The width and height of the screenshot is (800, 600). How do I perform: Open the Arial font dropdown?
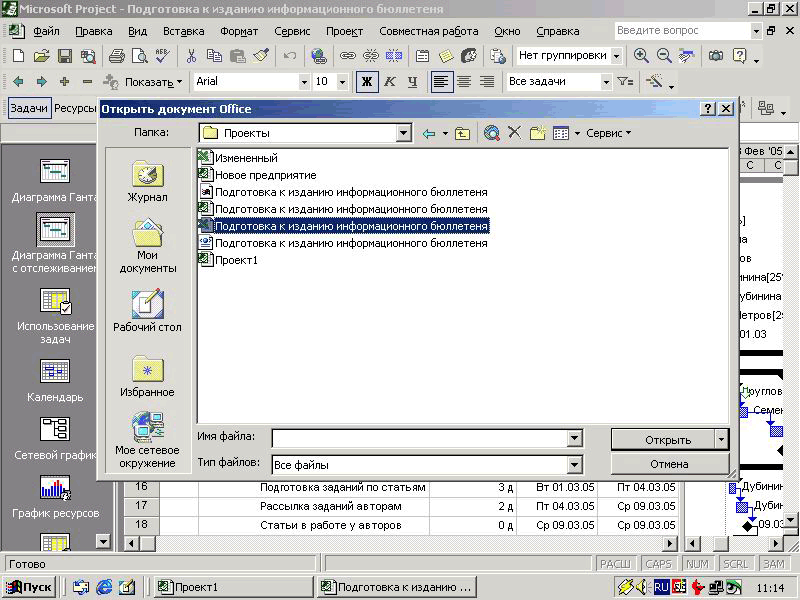(304, 82)
